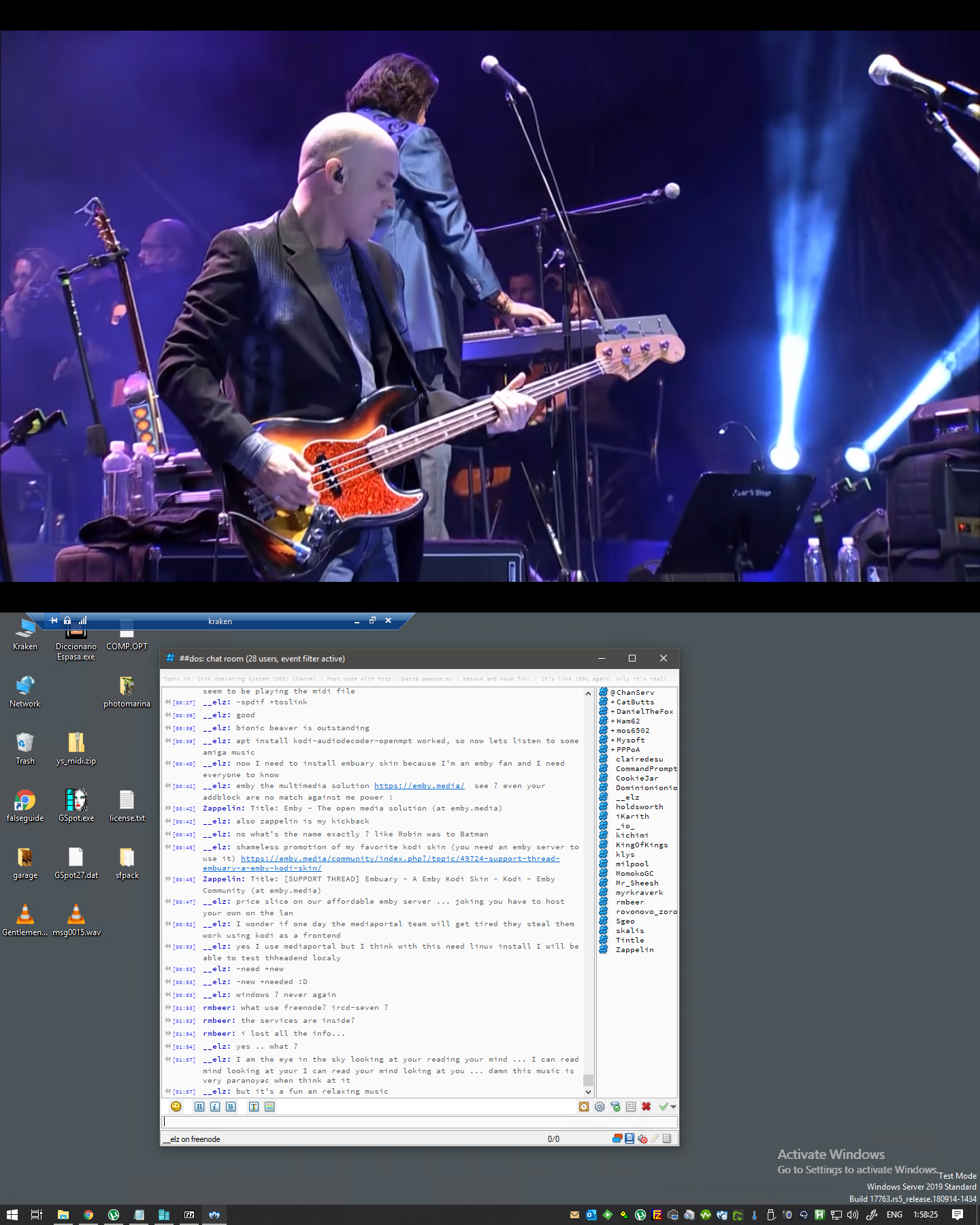Select rmbeer in the user list
Viewport: 980px width, 1225px height.
coord(630,902)
